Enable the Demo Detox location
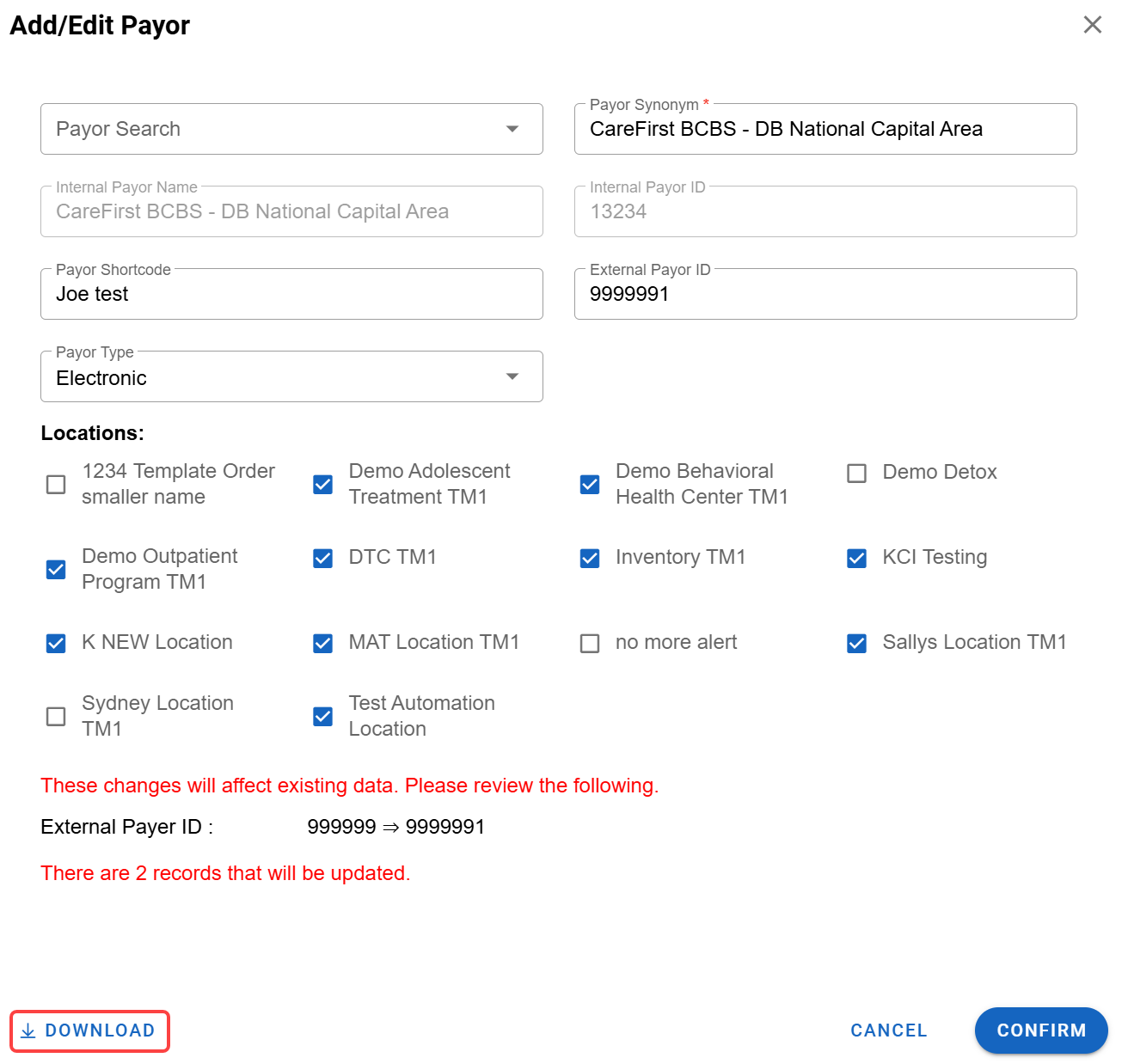Image resolution: width=1128 pixels, height=1064 pixels. pyautogui.click(x=856, y=473)
